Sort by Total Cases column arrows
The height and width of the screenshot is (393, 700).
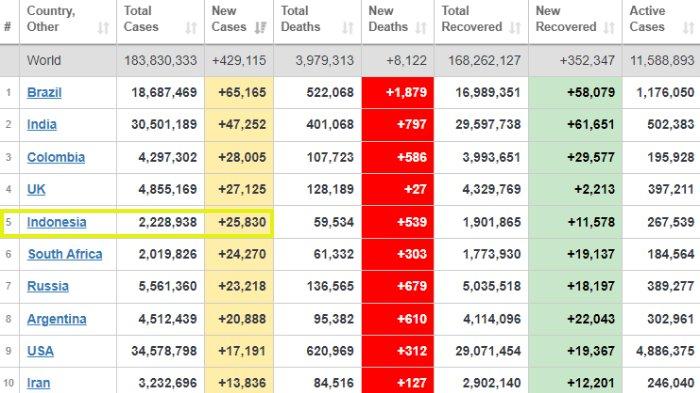[x=191, y=28]
